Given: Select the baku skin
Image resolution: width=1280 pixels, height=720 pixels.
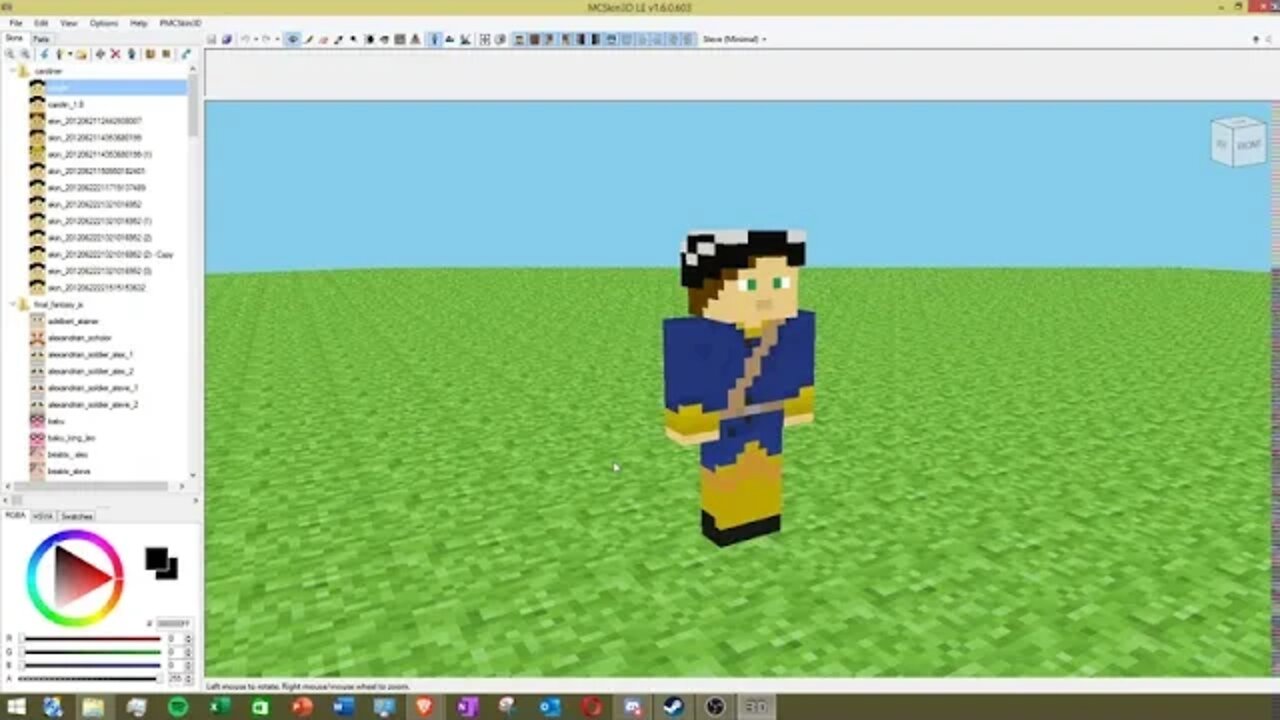Looking at the screenshot, I should (56, 421).
